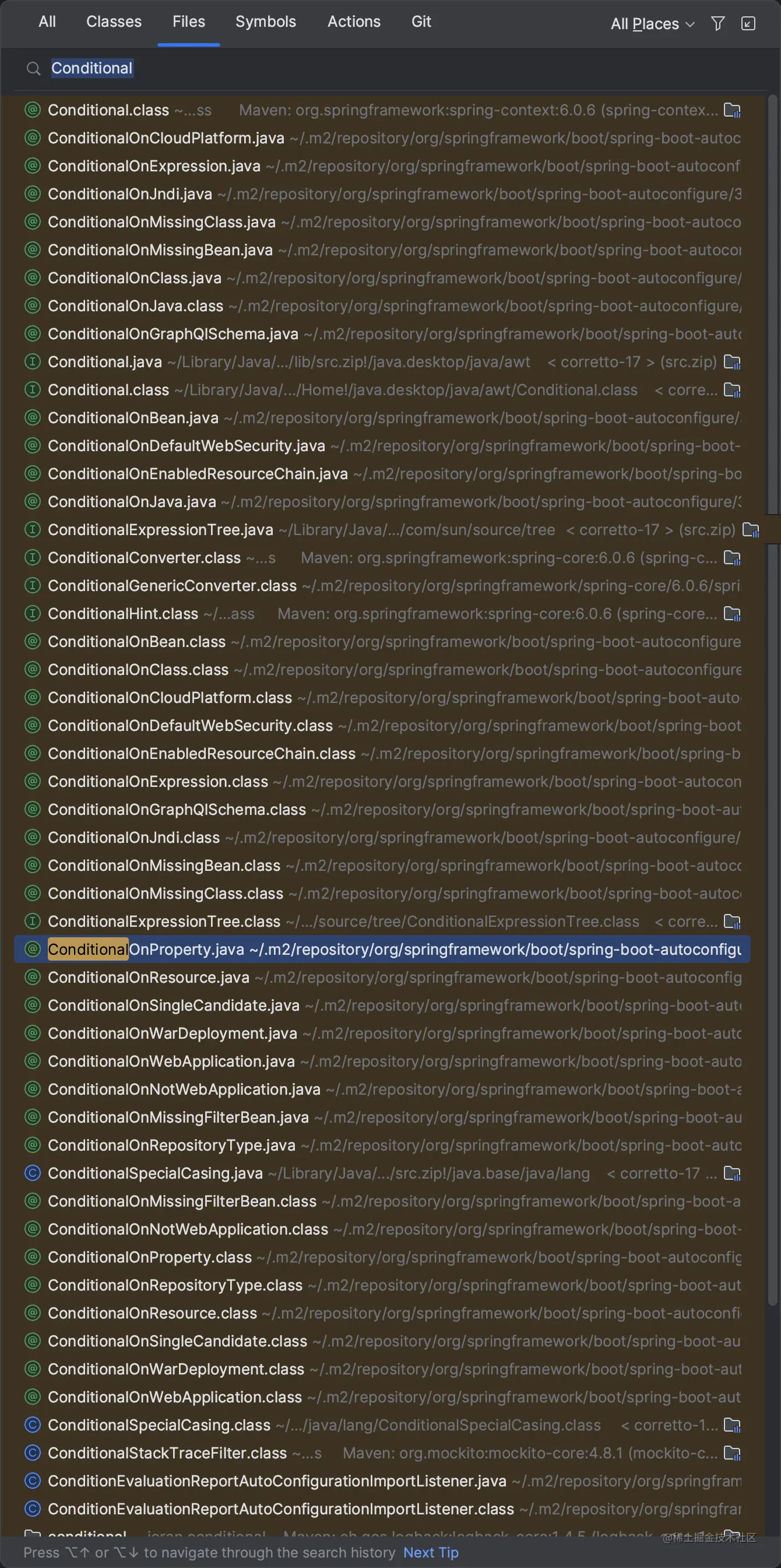This screenshot has width=781, height=1568.
Task: Click interface icon of ConditionalConverter.class
Action: (32, 558)
